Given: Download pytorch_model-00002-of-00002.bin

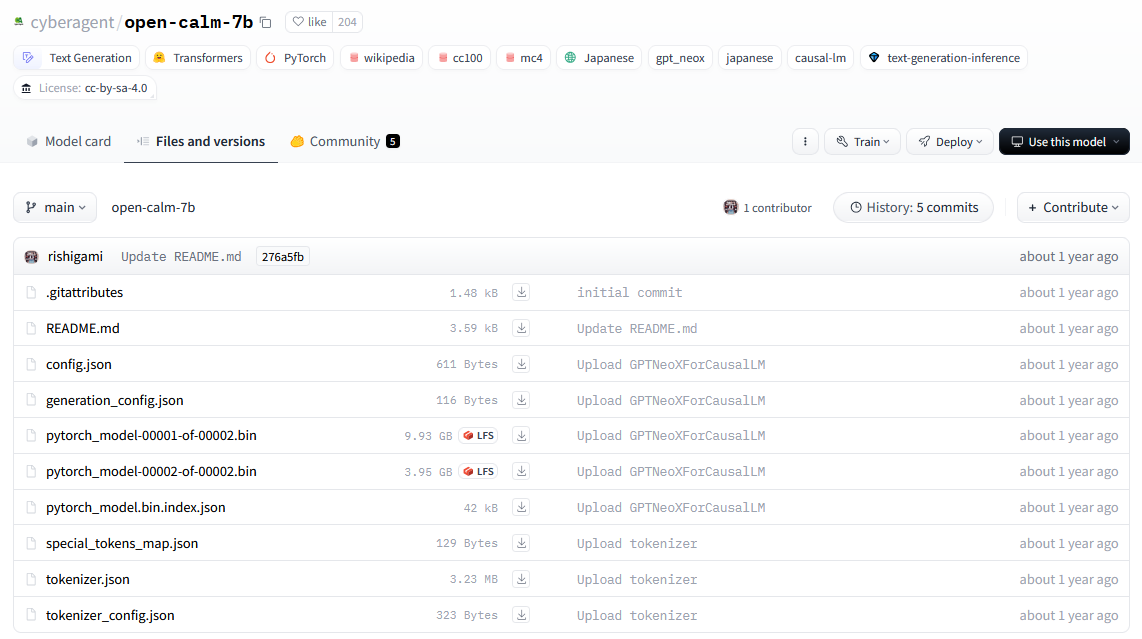Looking at the screenshot, I should pyautogui.click(x=521, y=471).
